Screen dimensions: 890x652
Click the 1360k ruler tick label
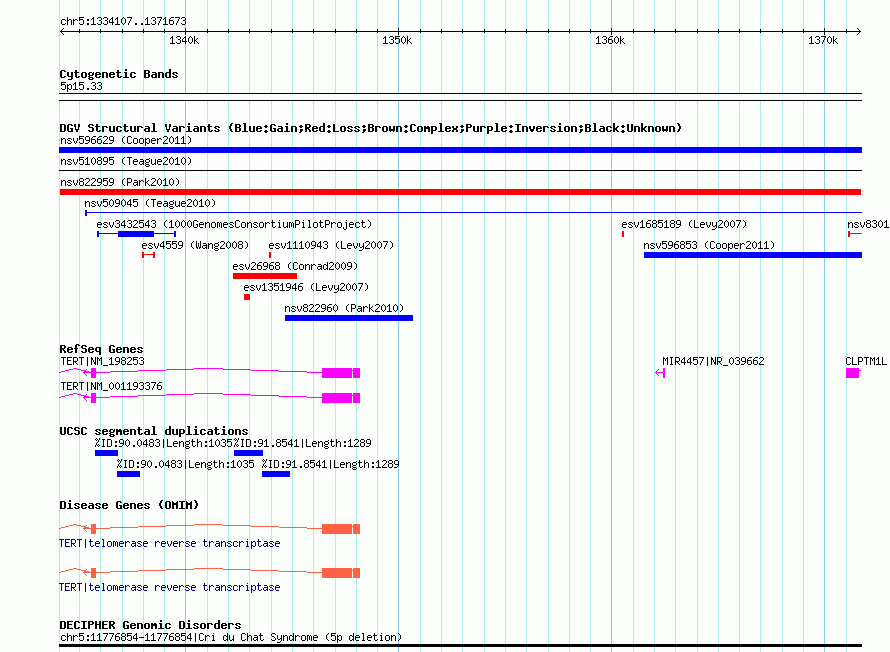pos(610,40)
